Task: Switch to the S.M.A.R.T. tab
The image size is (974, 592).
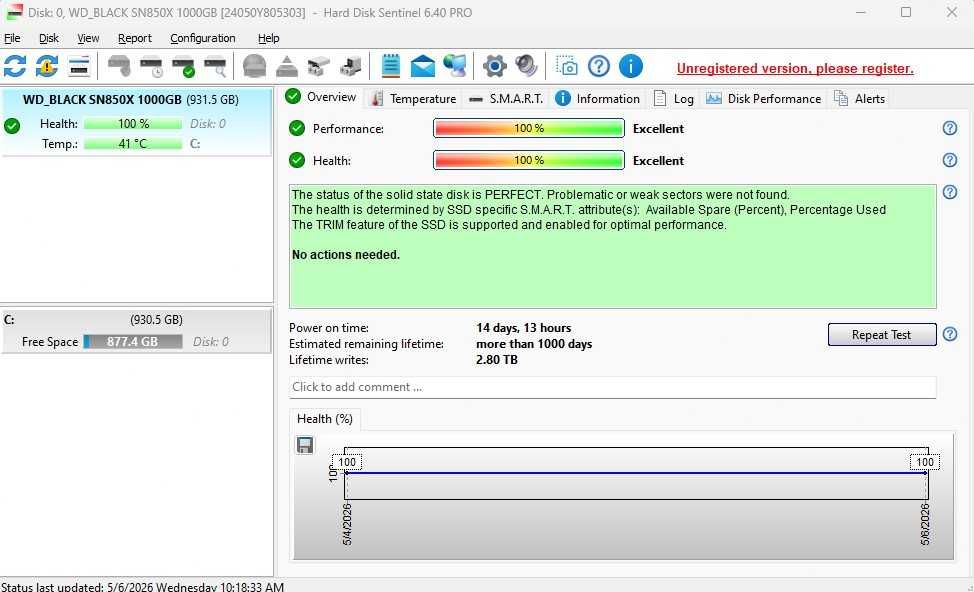Action: [506, 98]
